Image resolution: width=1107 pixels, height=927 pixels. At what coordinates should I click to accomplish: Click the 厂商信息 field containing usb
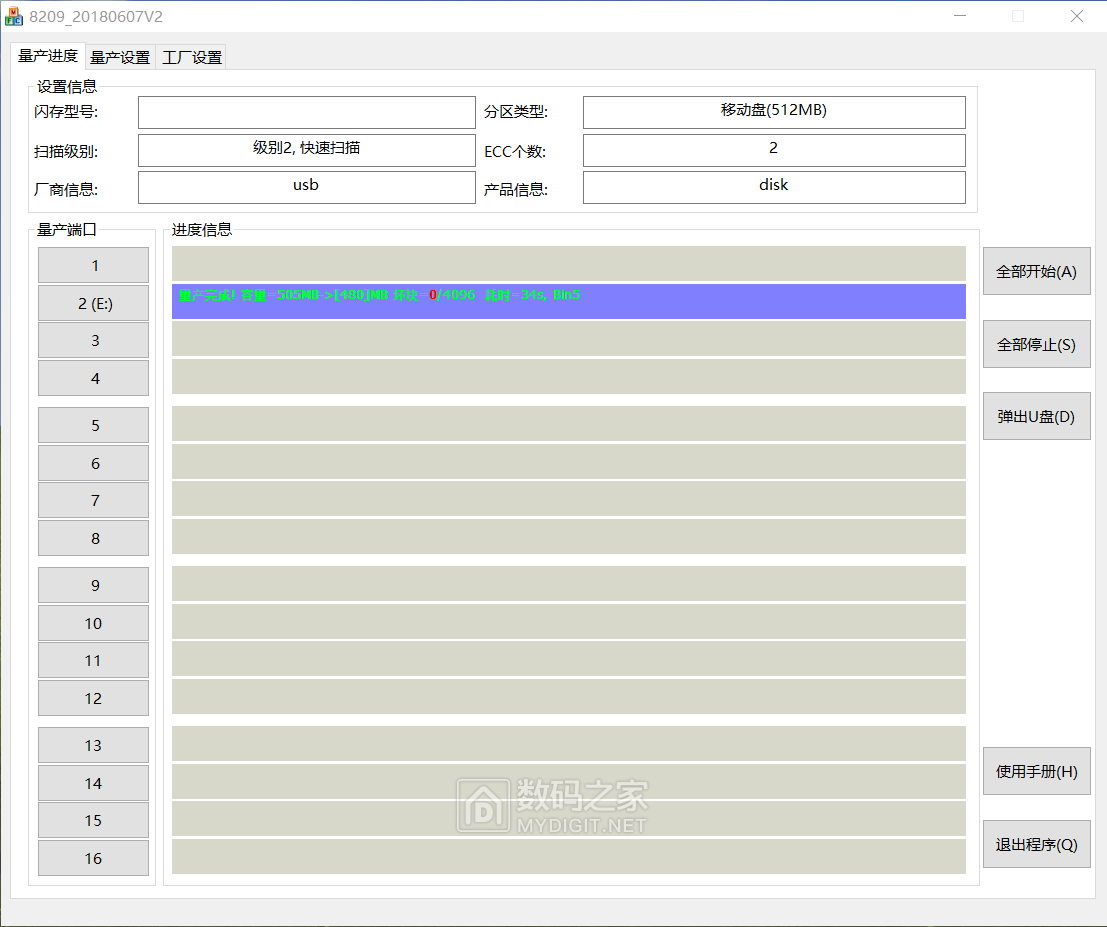[306, 186]
